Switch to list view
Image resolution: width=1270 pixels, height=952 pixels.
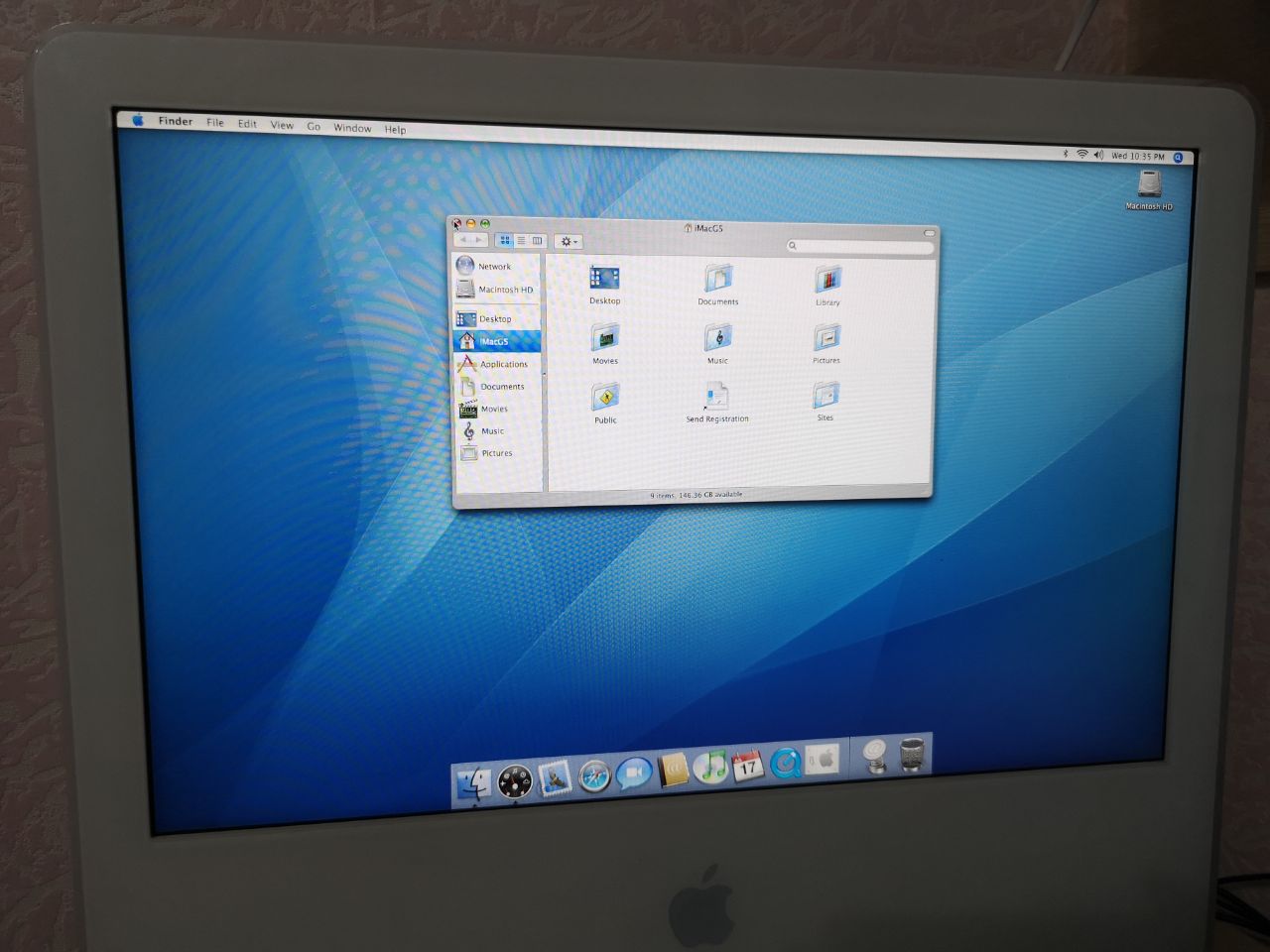(521, 241)
